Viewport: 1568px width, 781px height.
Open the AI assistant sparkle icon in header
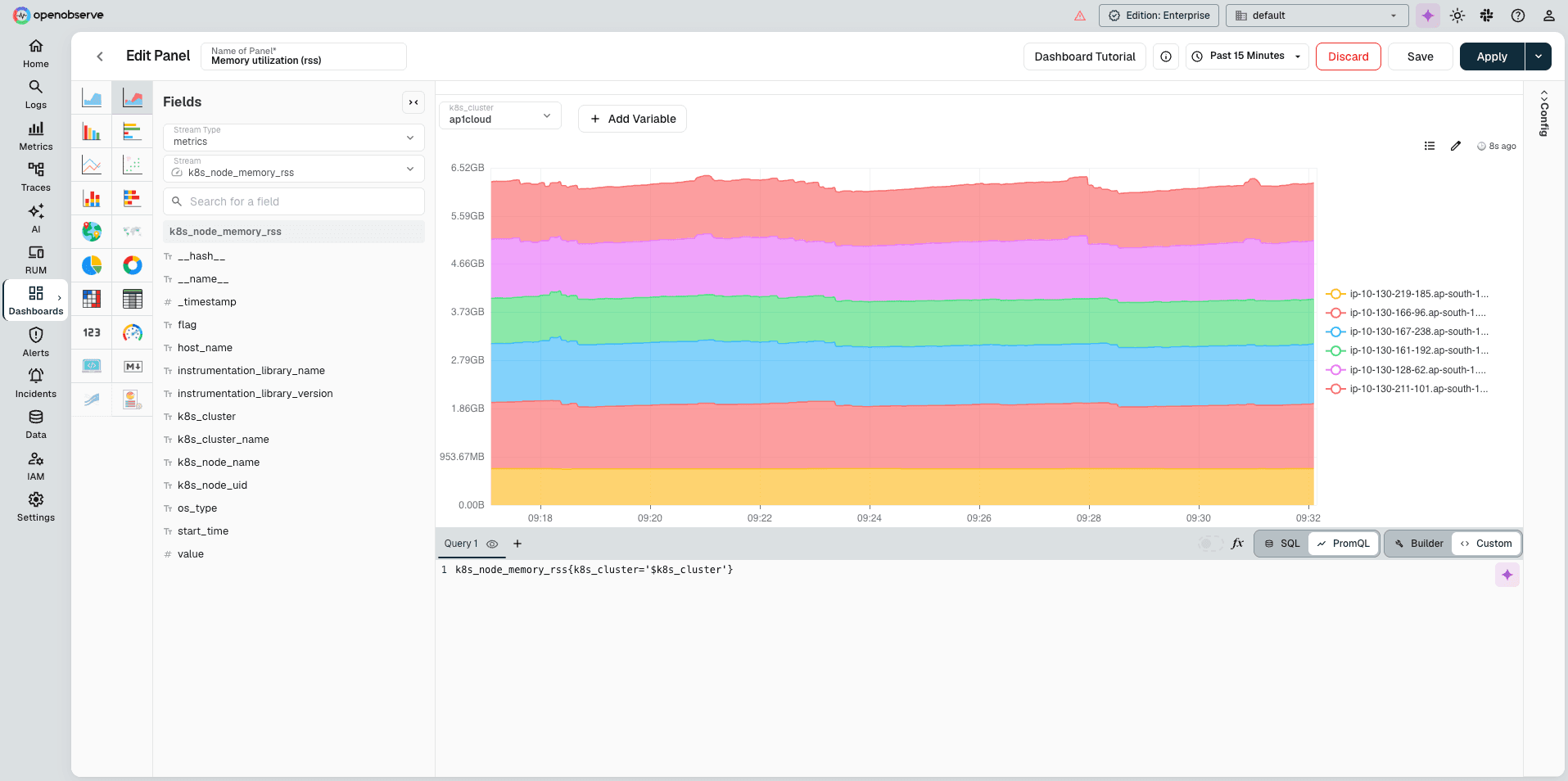pyautogui.click(x=1428, y=16)
